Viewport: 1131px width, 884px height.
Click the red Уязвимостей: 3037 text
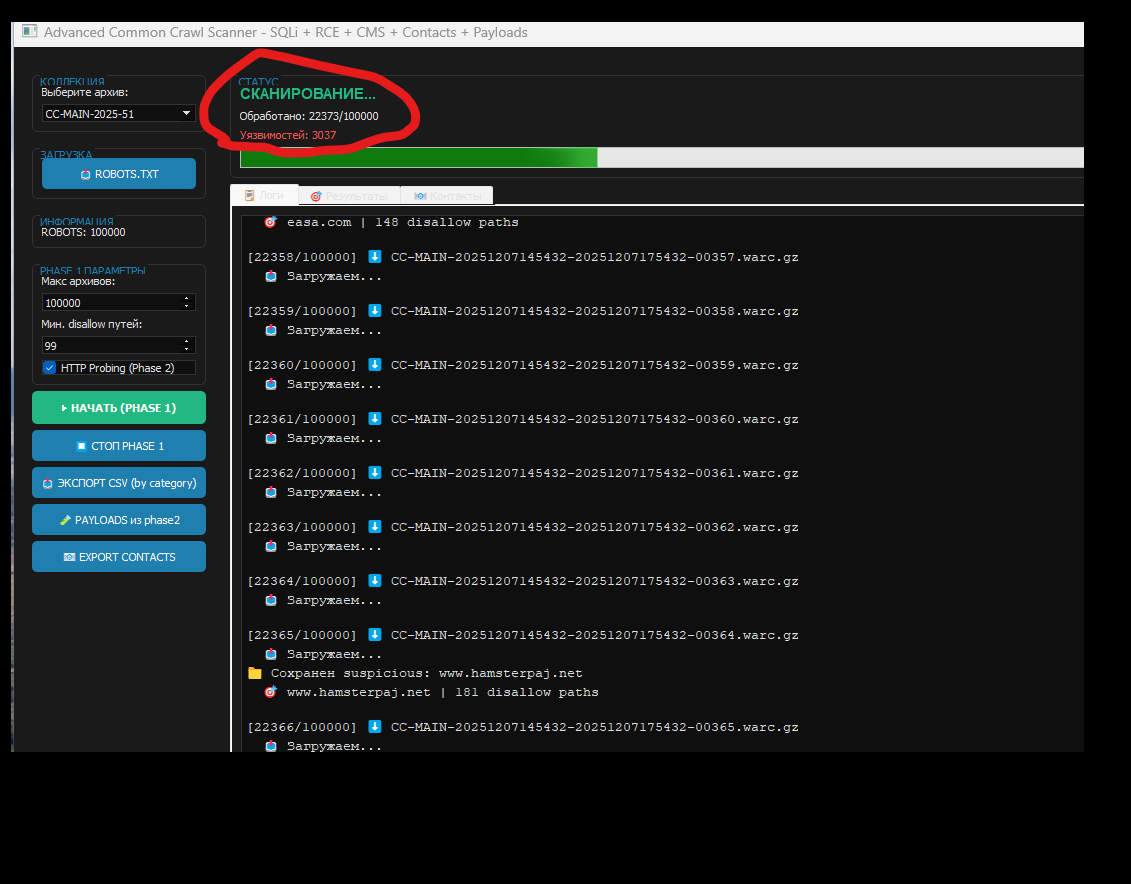pyautogui.click(x=288, y=135)
